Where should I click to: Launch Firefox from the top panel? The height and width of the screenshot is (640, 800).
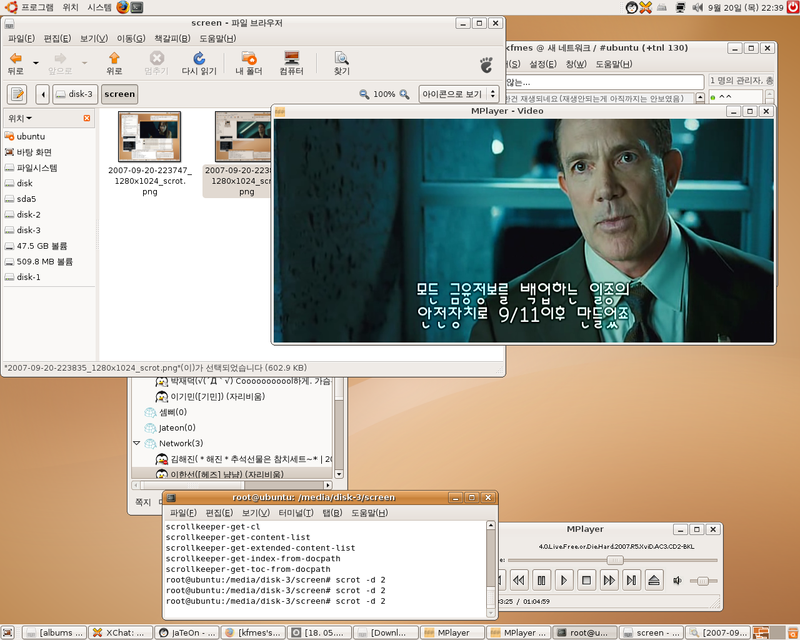click(122, 7)
